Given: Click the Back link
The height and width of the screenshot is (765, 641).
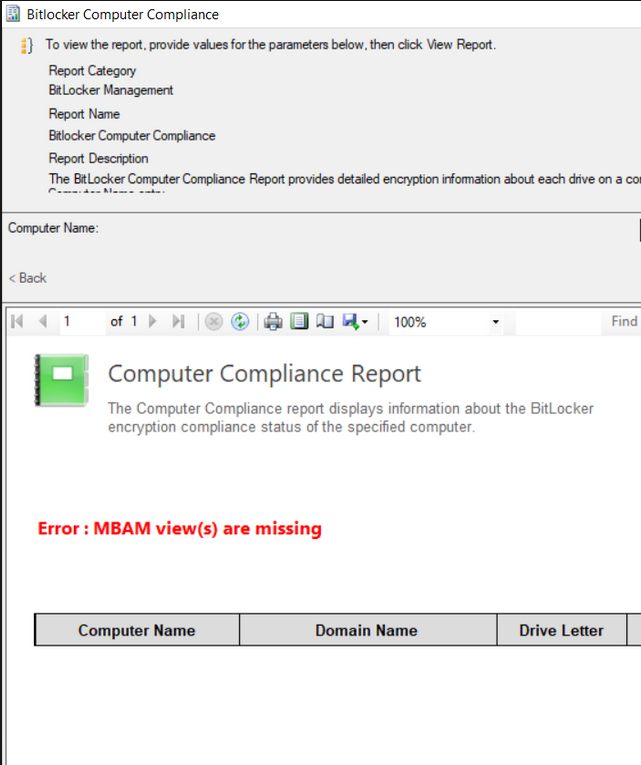Looking at the screenshot, I should click(x=28, y=278).
